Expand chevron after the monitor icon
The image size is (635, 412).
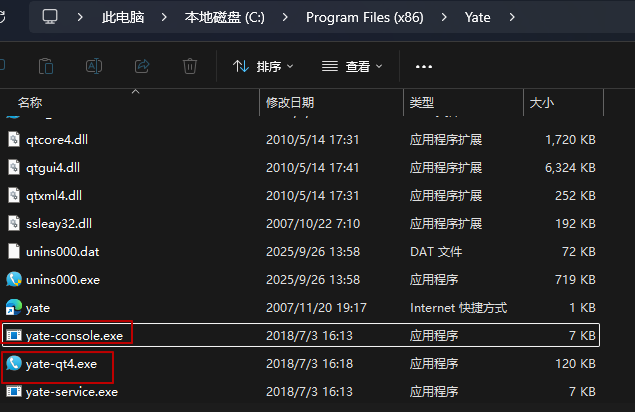click(x=80, y=17)
